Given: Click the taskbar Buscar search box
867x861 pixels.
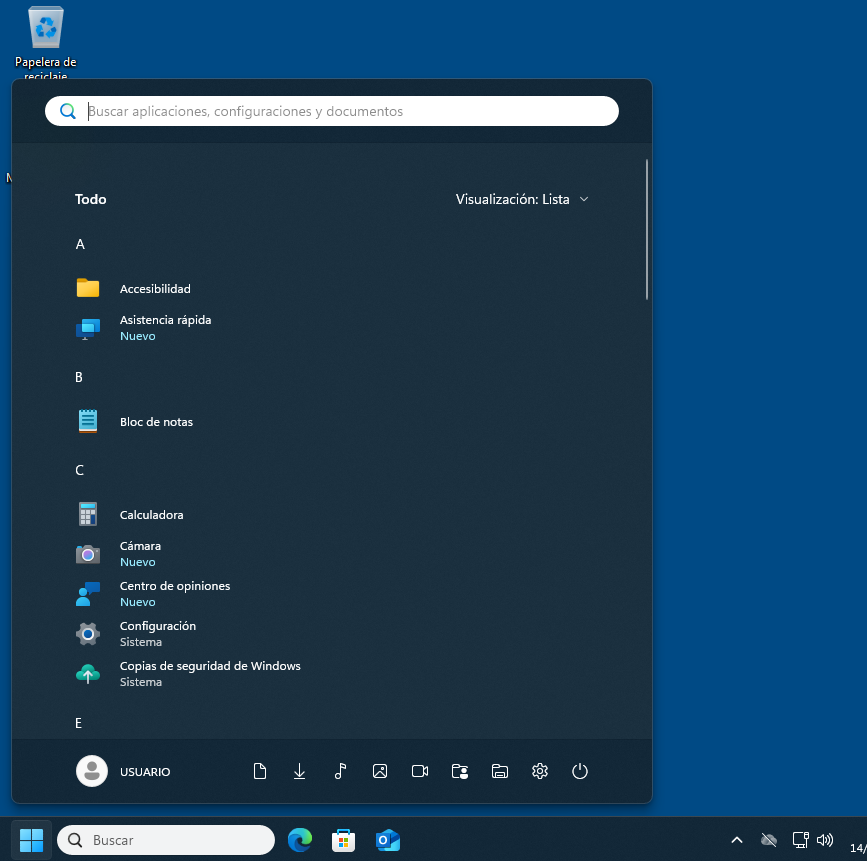Looking at the screenshot, I should pos(166,840).
